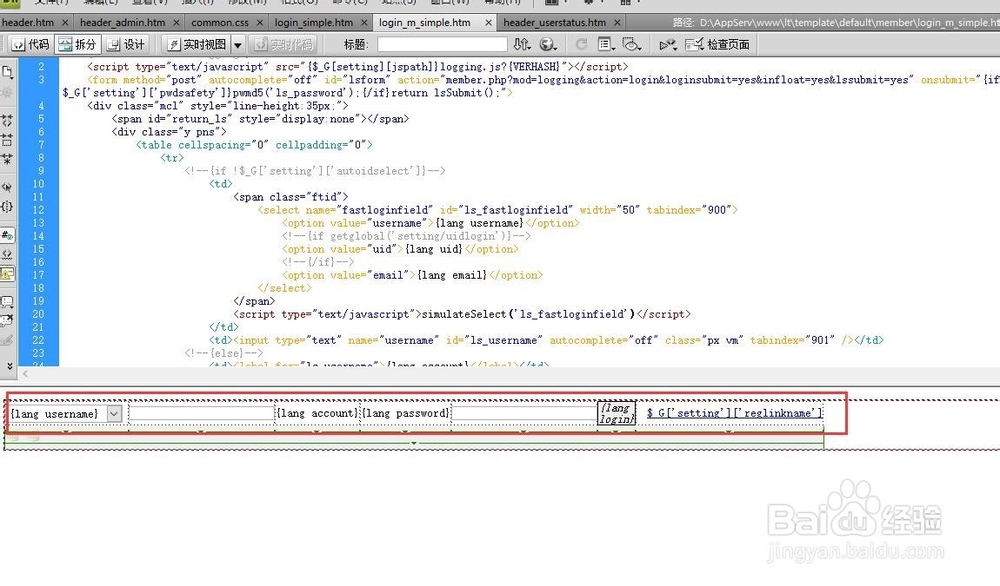This screenshot has height=586, width=1000.
Task: Click the Expand All code icon
Action: point(7,159)
